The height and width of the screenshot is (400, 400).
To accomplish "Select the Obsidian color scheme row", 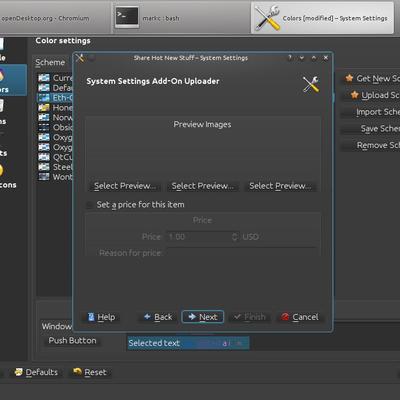I will pyautogui.click(x=55, y=127).
